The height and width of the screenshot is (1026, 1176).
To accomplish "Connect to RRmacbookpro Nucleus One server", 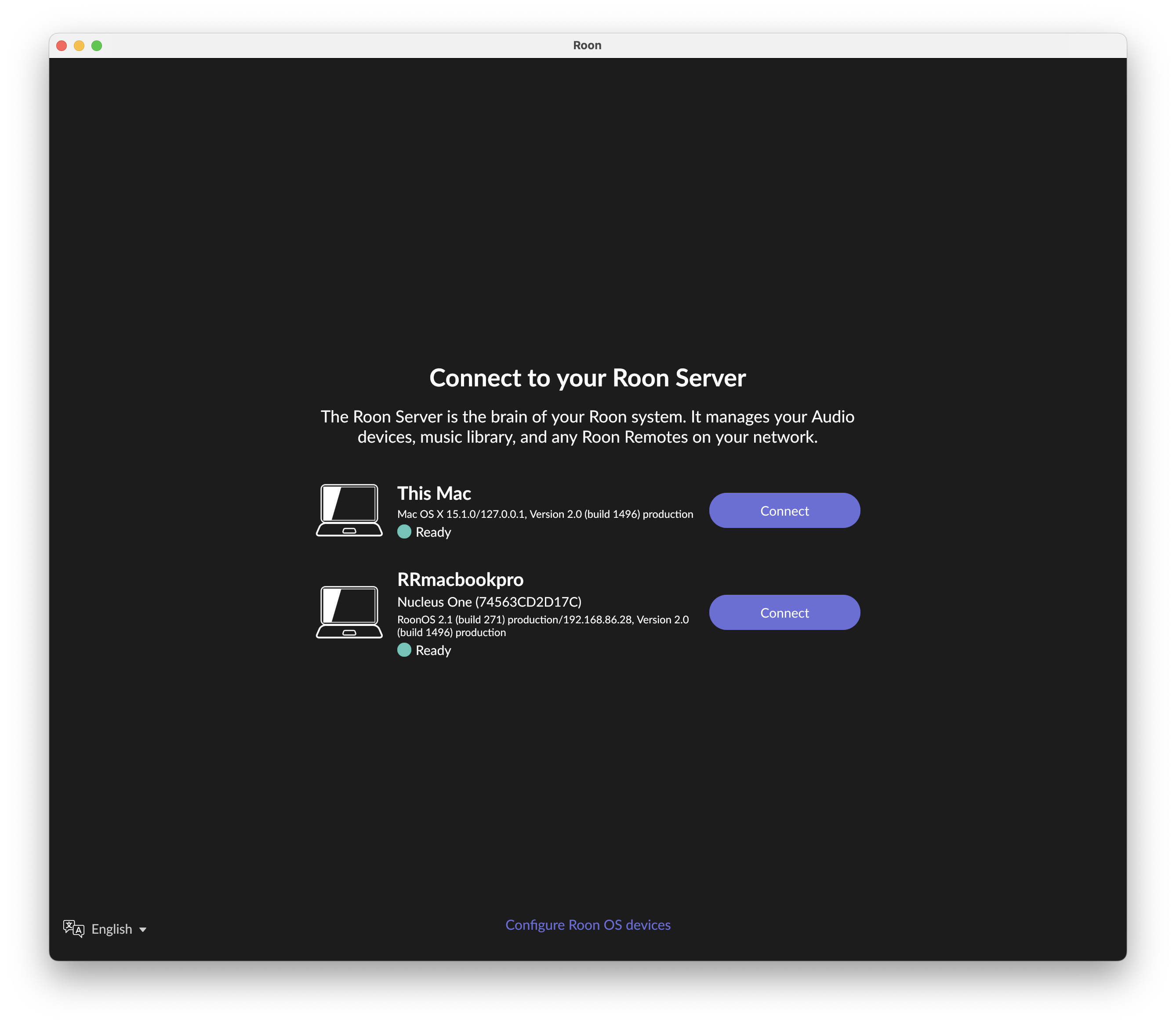I will click(x=784, y=613).
